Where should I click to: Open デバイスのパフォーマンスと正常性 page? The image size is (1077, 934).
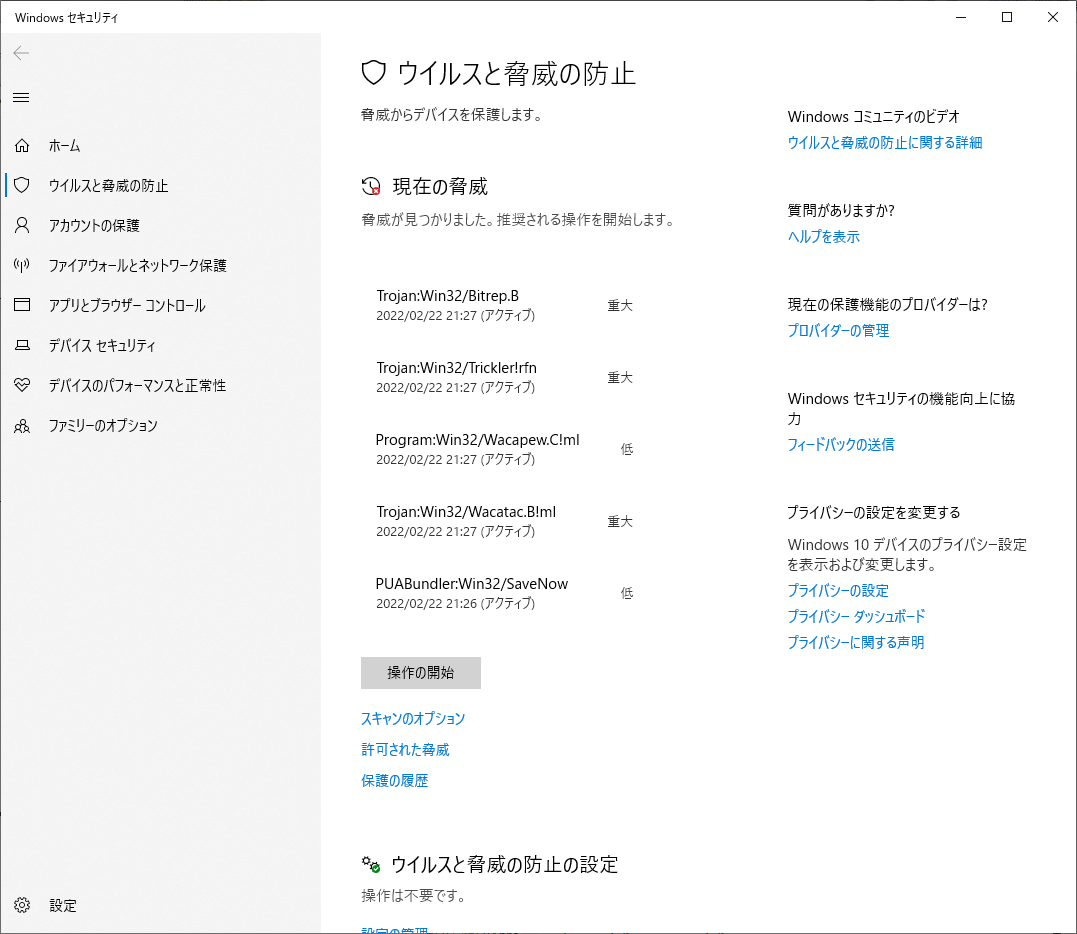point(137,385)
